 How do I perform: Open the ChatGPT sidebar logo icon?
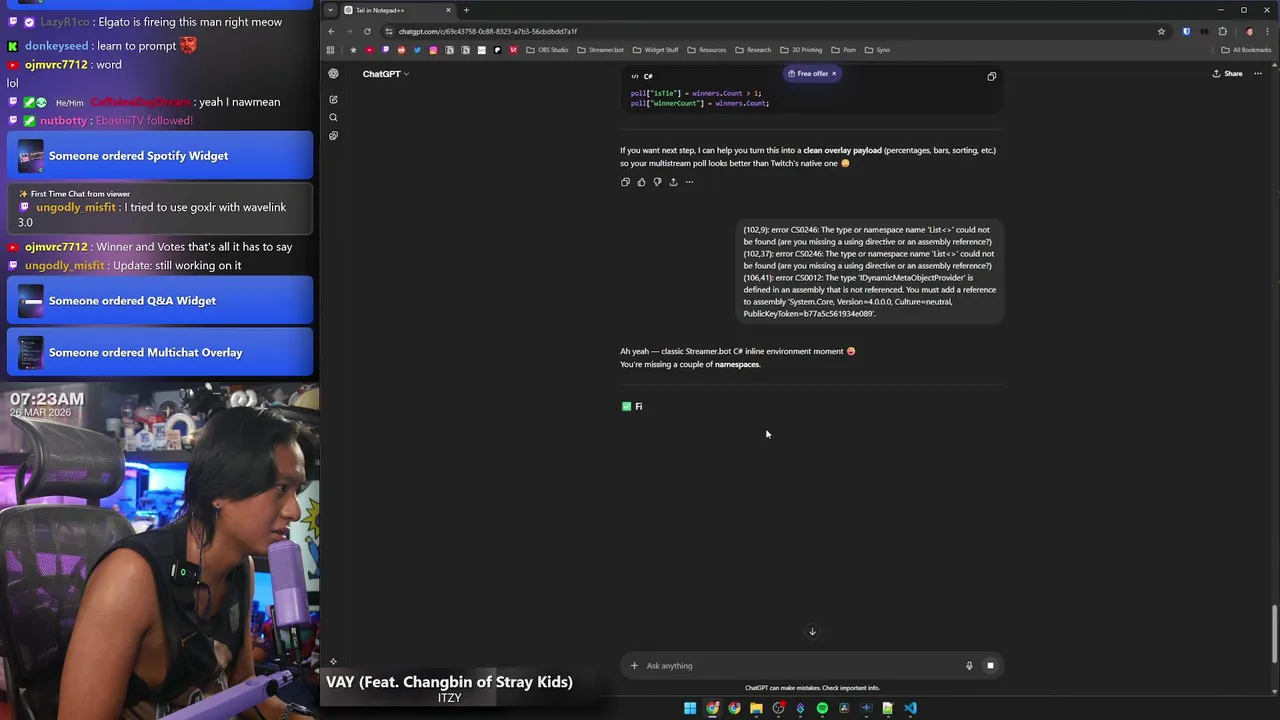point(333,73)
